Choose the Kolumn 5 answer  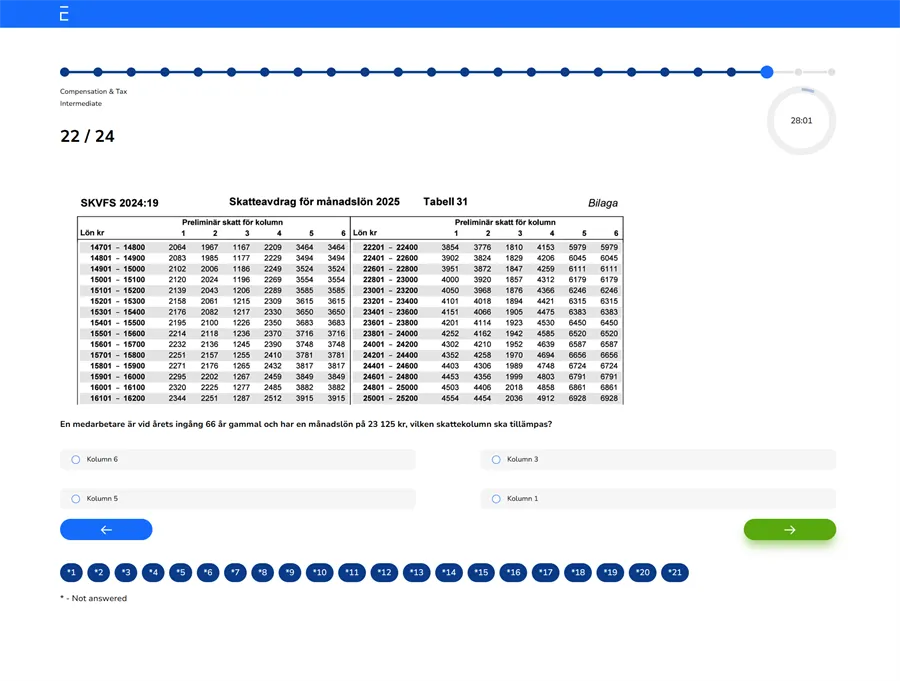76,499
